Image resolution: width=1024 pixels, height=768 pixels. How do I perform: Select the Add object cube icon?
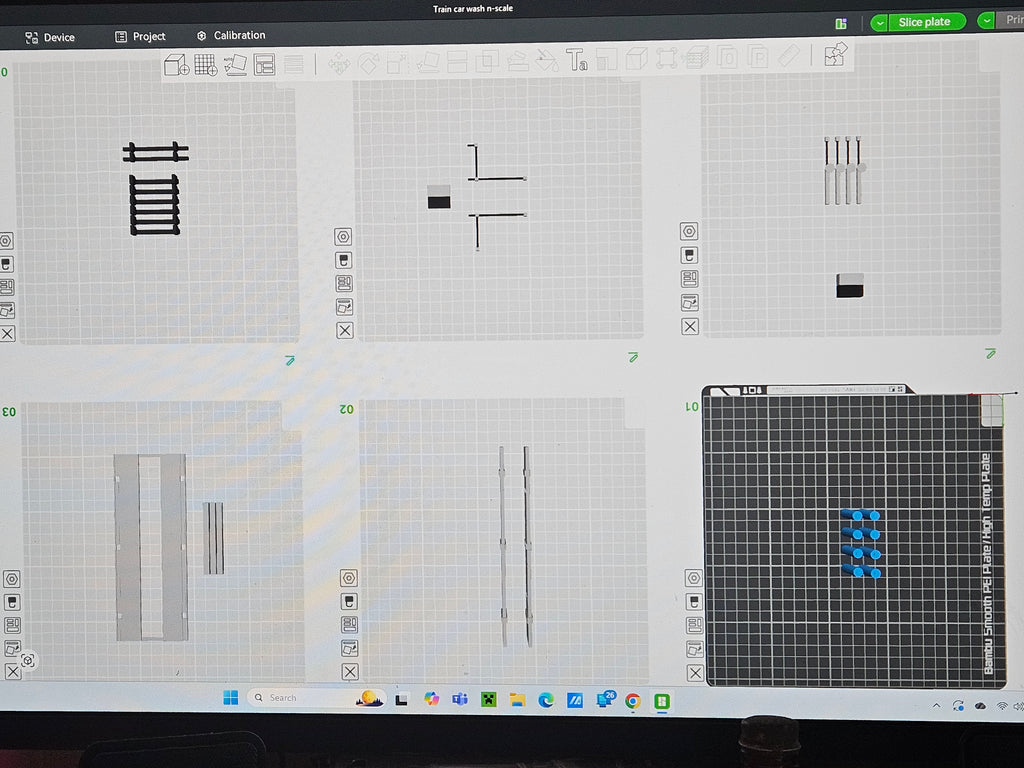176,65
